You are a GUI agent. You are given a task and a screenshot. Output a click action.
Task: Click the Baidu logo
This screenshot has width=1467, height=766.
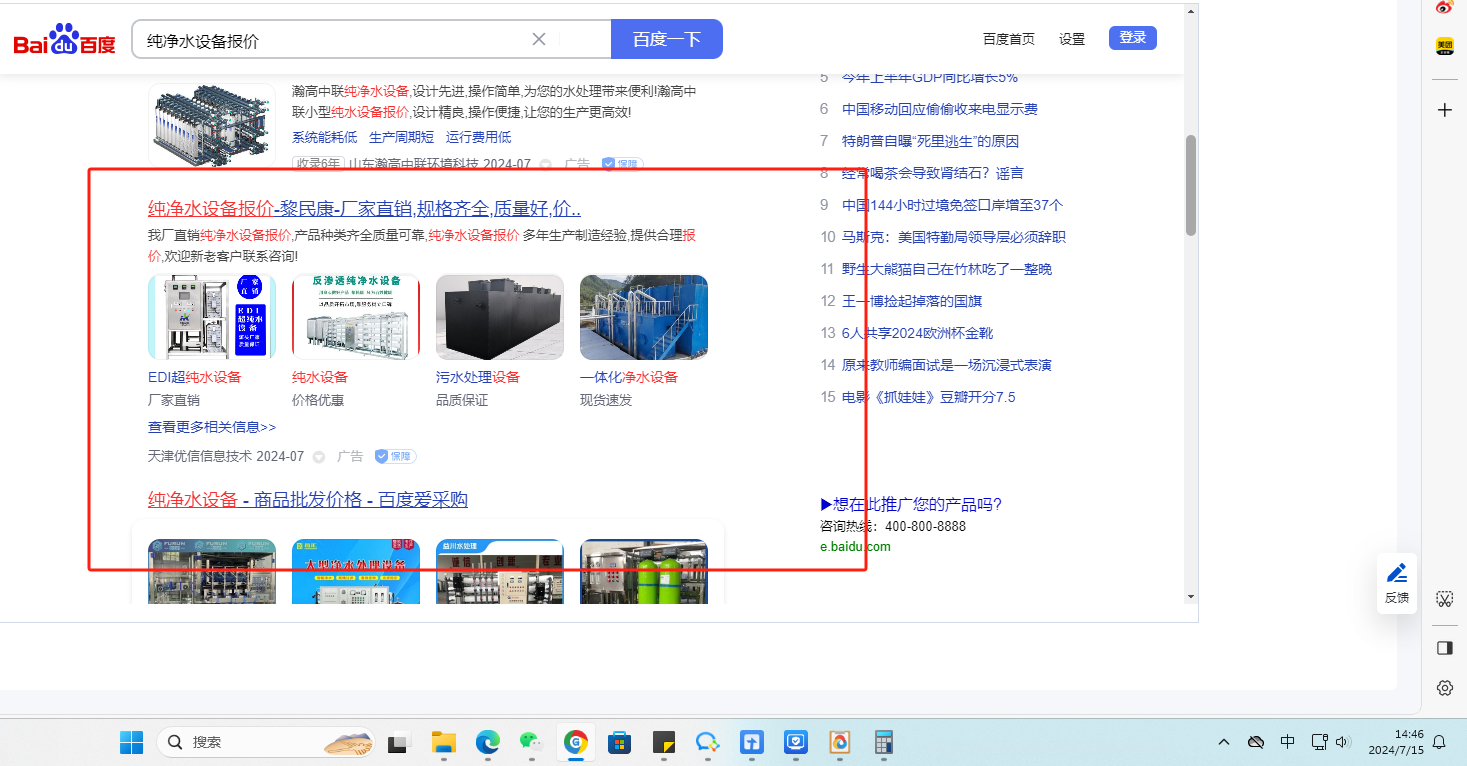click(x=65, y=40)
